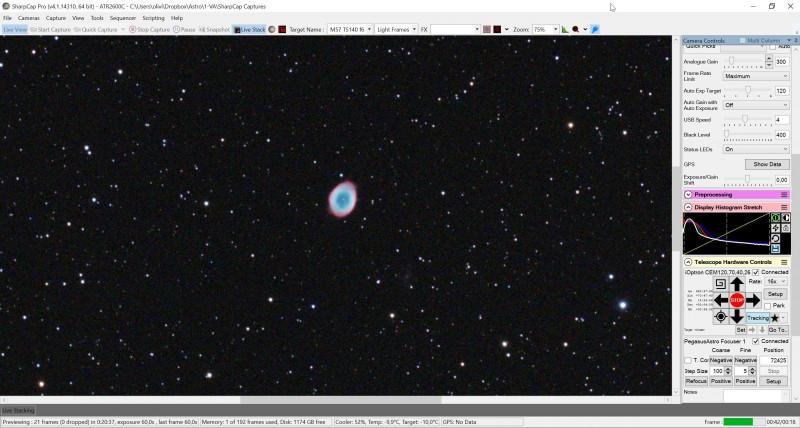The image size is (800, 428).
Task: Open the Zoom 75% dropdown
Action: [x=545, y=30]
